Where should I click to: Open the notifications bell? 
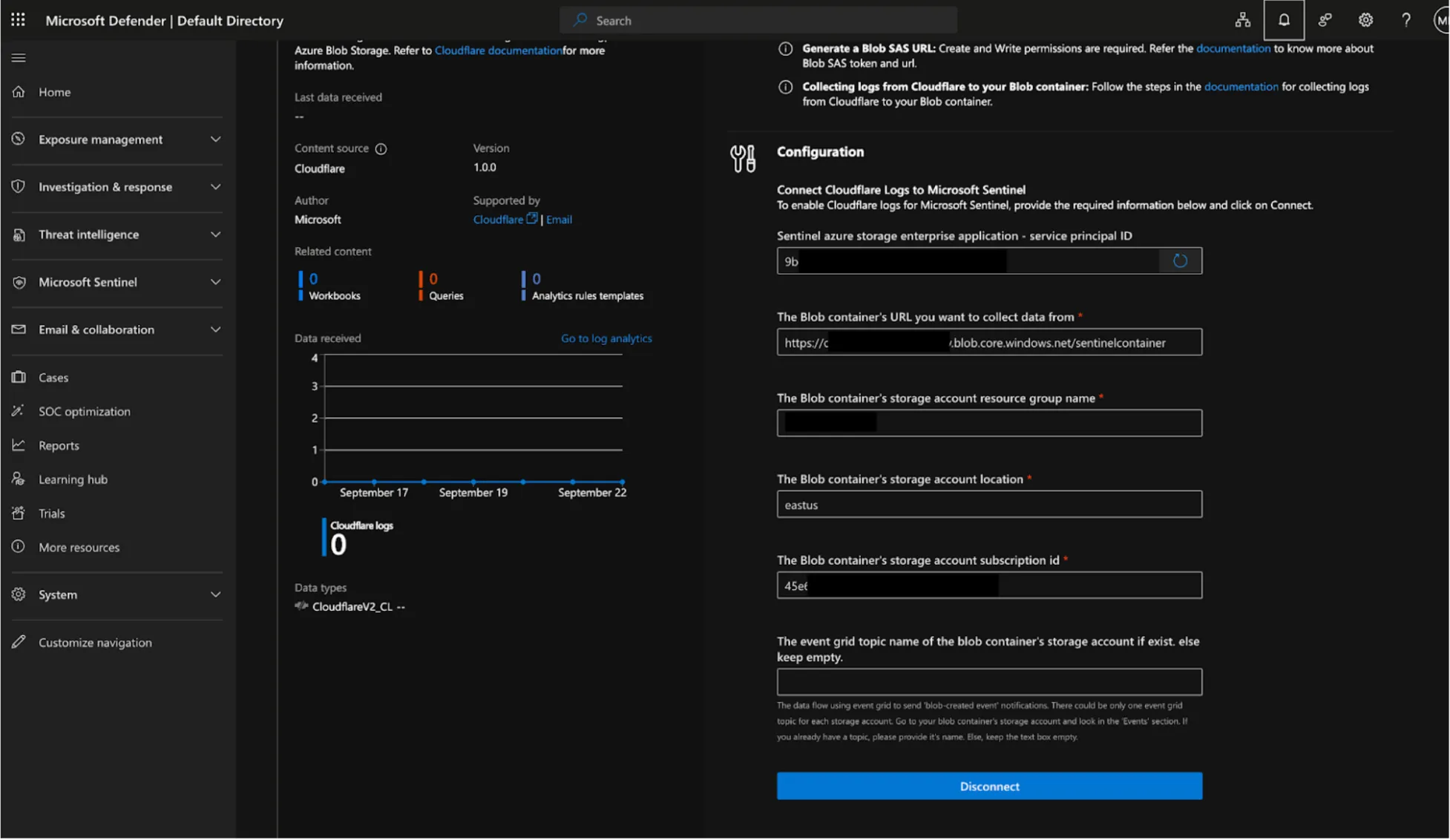point(1284,20)
